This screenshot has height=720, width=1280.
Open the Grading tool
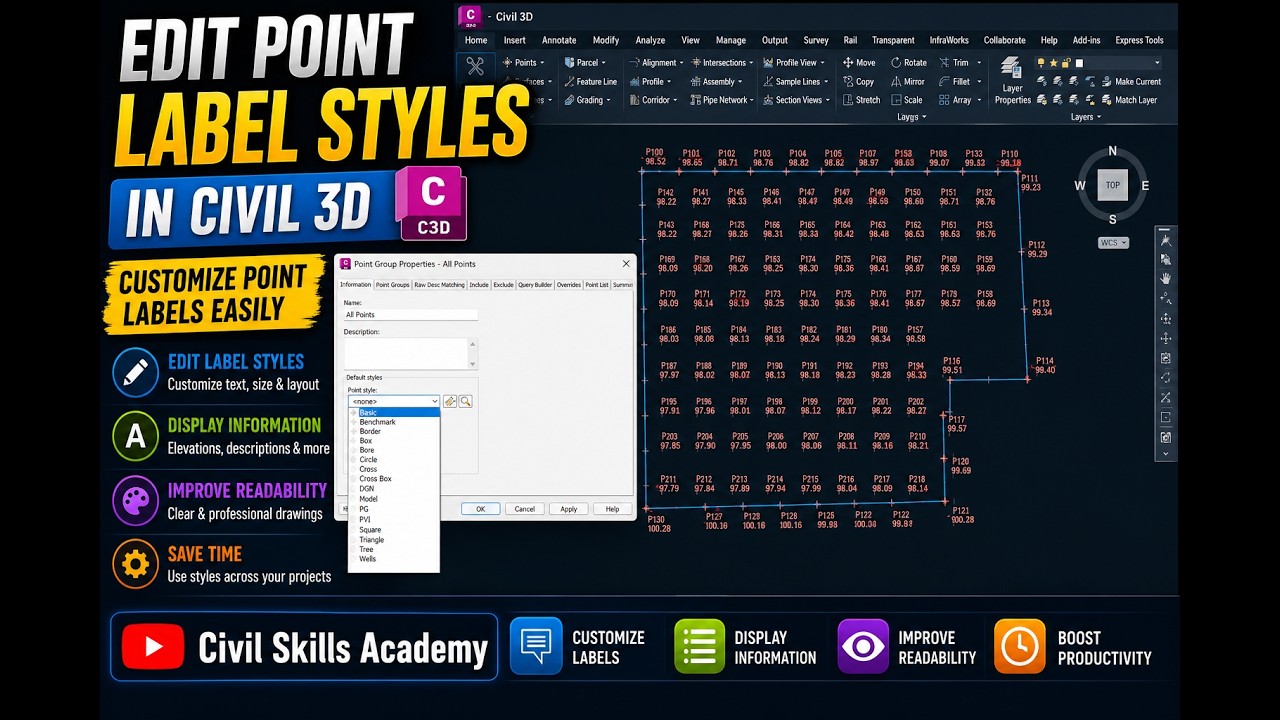[x=586, y=100]
